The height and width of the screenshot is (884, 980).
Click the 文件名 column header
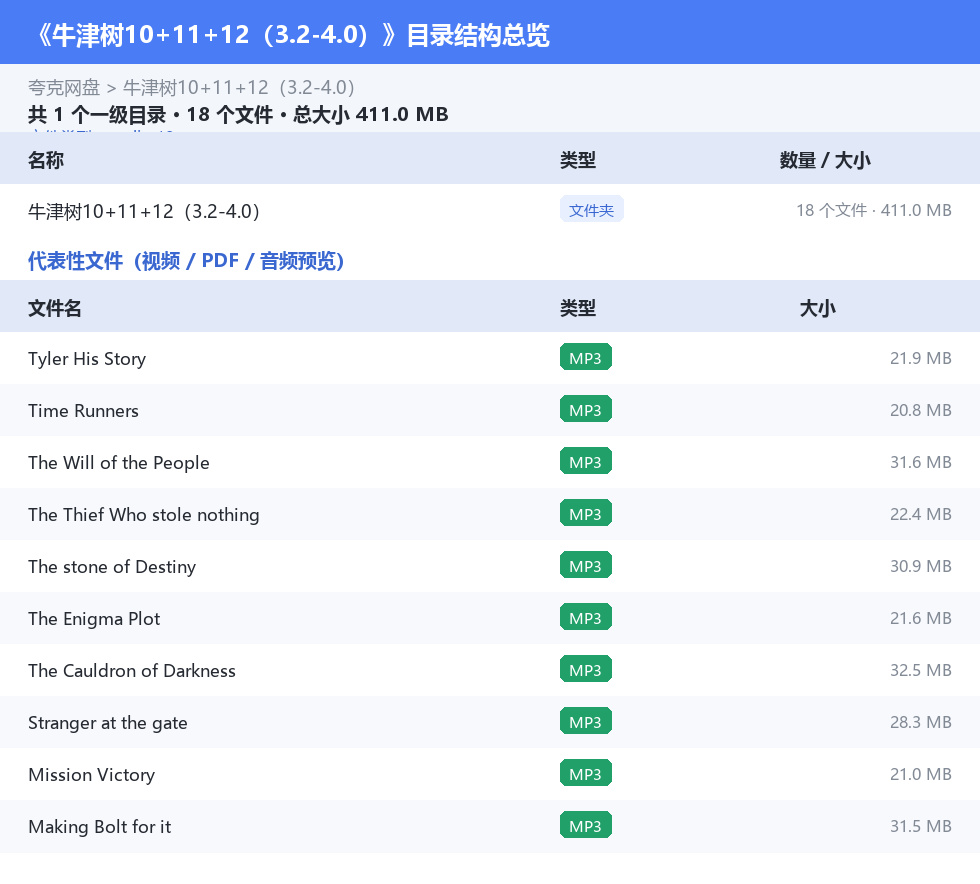pos(54,308)
